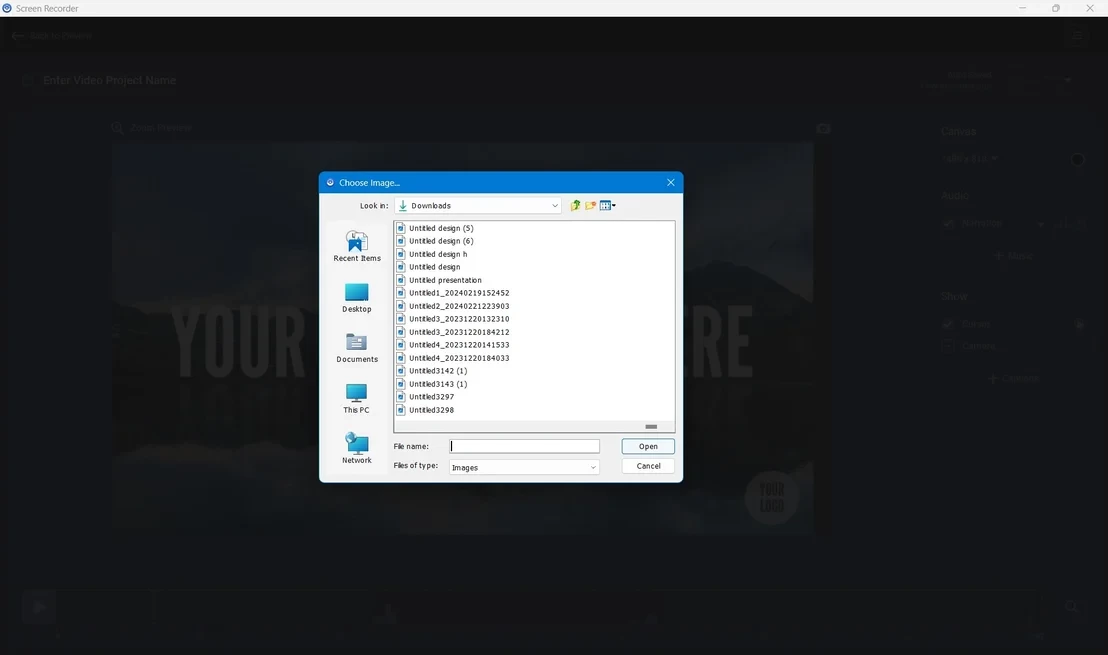
Task: Select file Untitled3143 (1)
Action: click(x=437, y=384)
